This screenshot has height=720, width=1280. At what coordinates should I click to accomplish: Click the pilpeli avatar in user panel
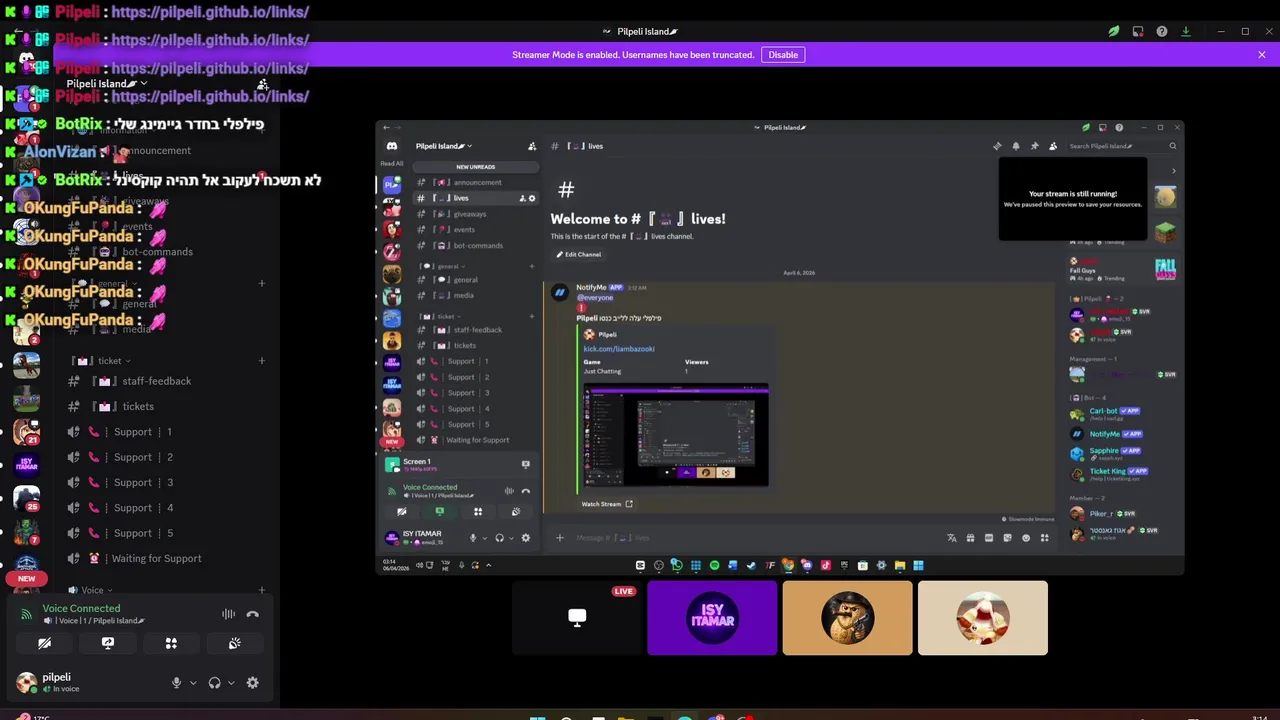[x=26, y=683]
